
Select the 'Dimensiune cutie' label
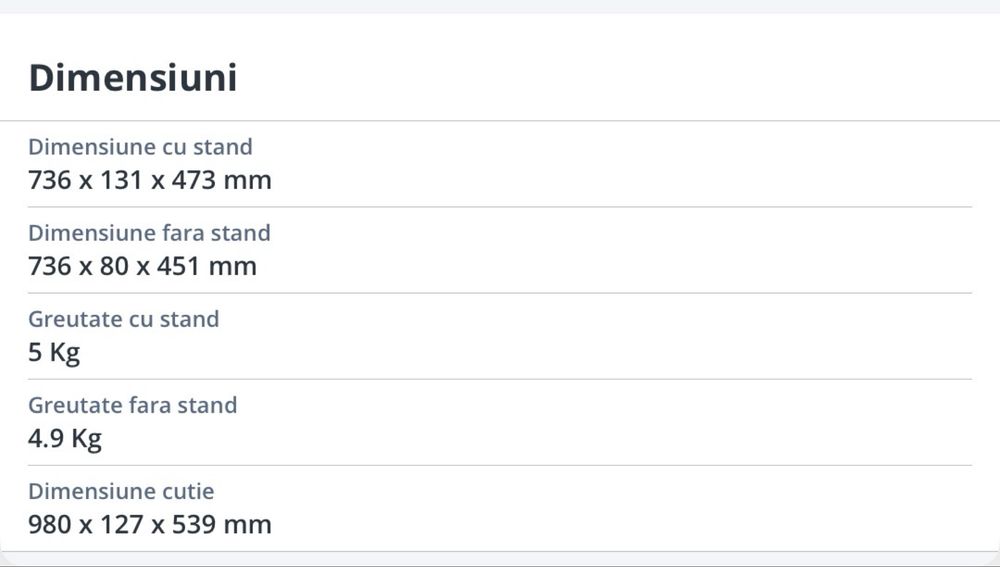point(121,491)
